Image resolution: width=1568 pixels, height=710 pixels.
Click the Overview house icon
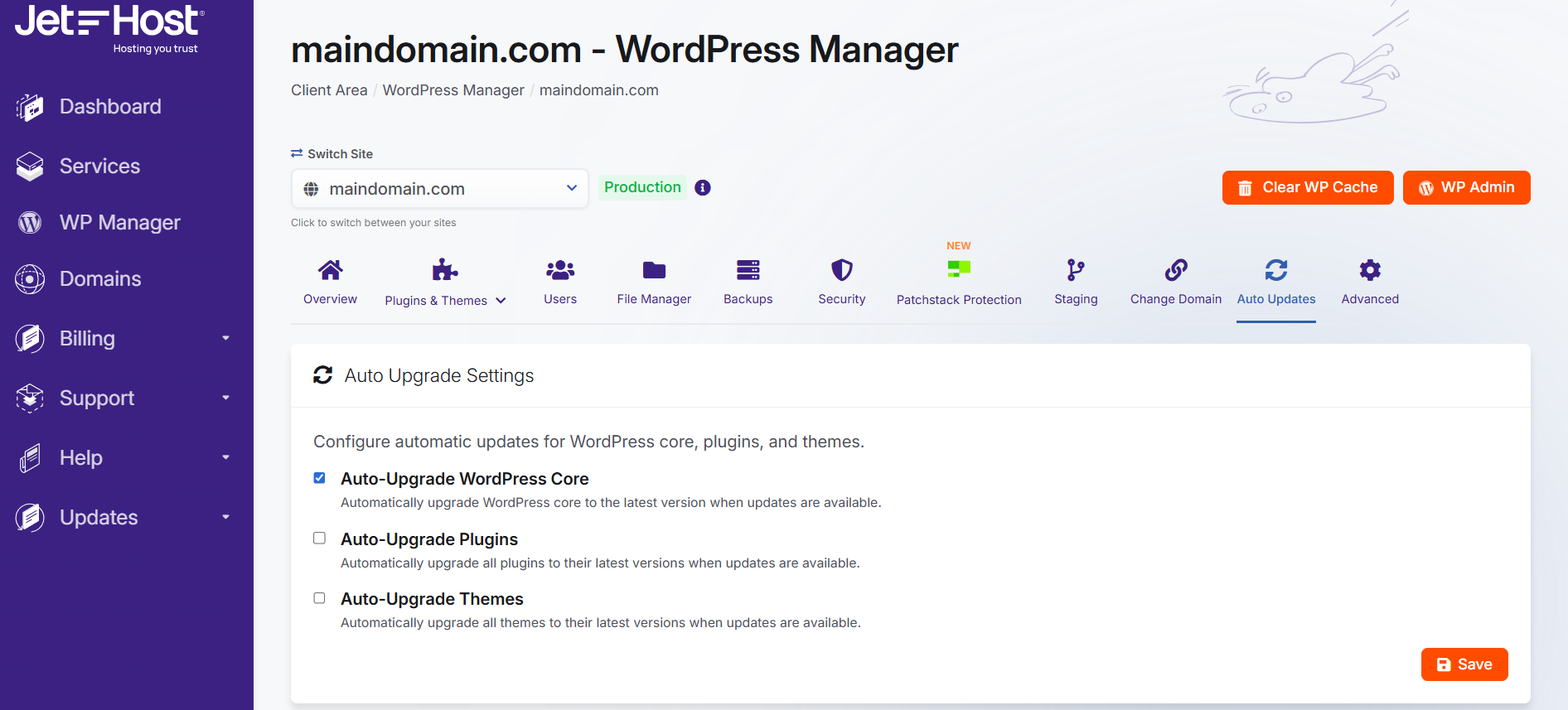330,270
